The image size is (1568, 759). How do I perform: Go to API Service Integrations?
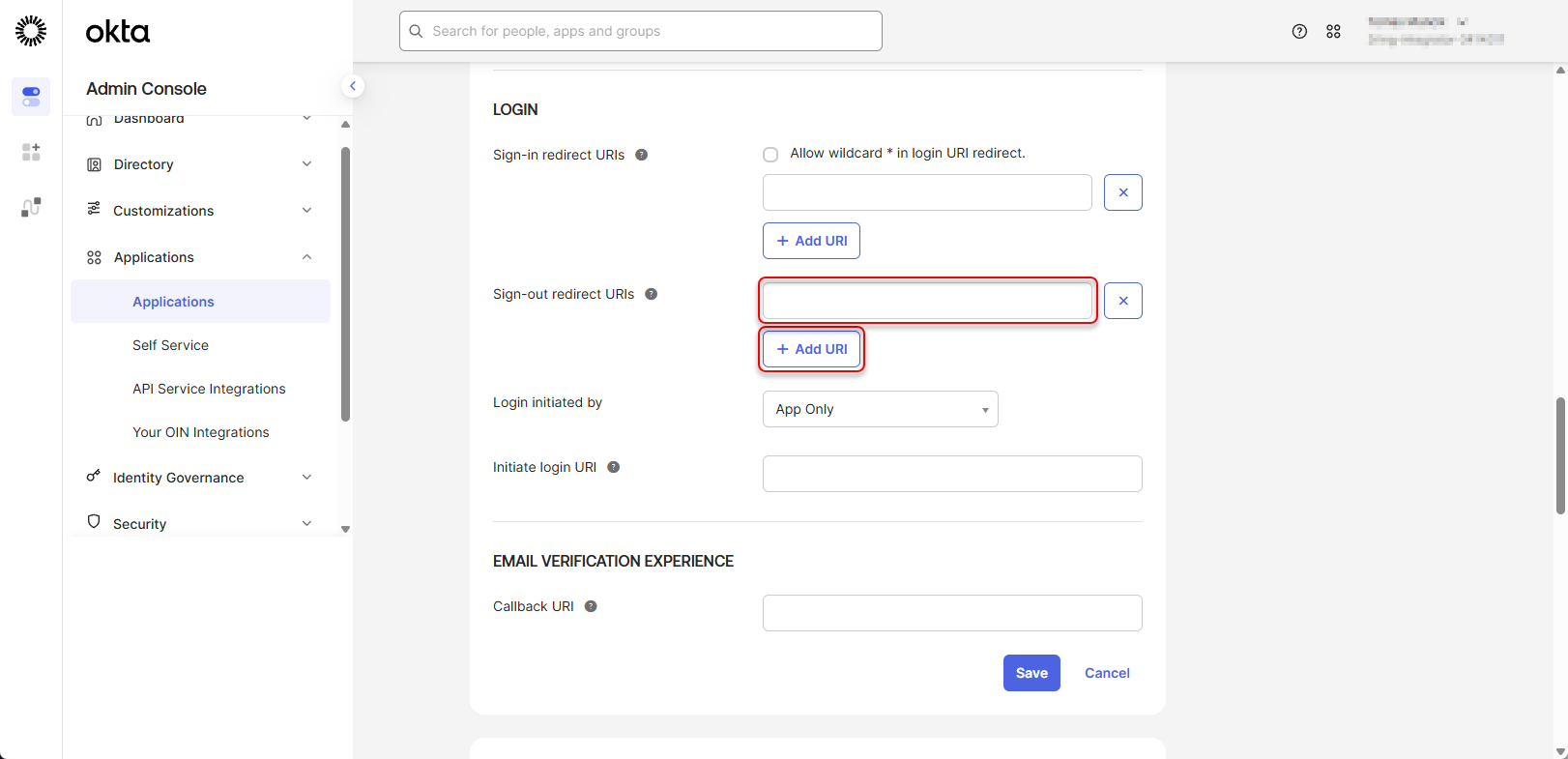209,389
